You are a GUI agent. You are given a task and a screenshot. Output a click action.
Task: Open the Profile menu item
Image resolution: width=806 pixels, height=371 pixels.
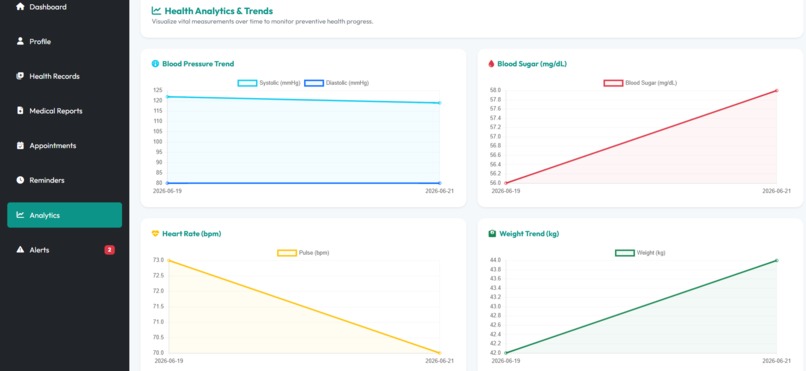pos(64,41)
